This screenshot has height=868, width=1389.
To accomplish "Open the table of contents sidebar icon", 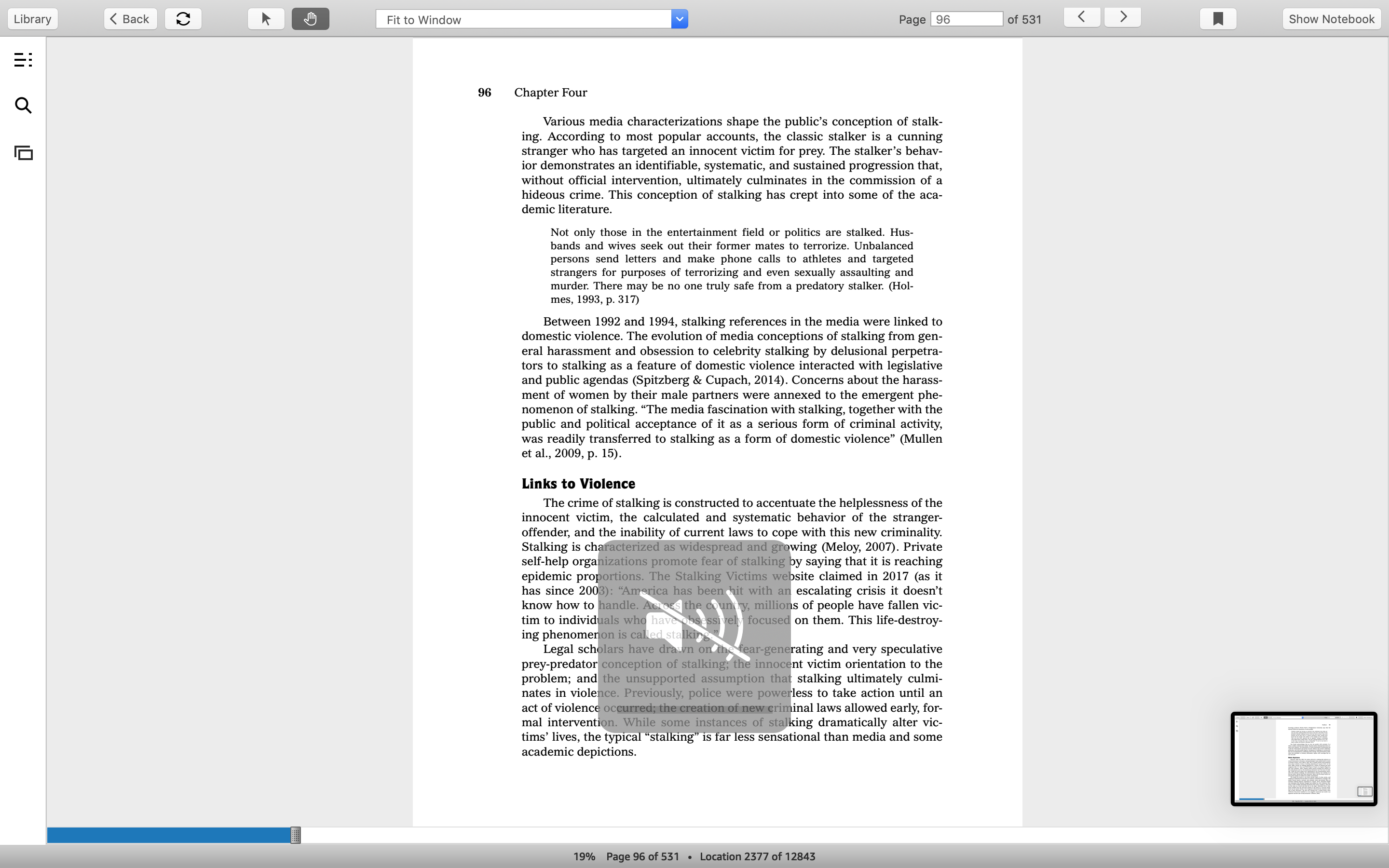I will point(23,60).
